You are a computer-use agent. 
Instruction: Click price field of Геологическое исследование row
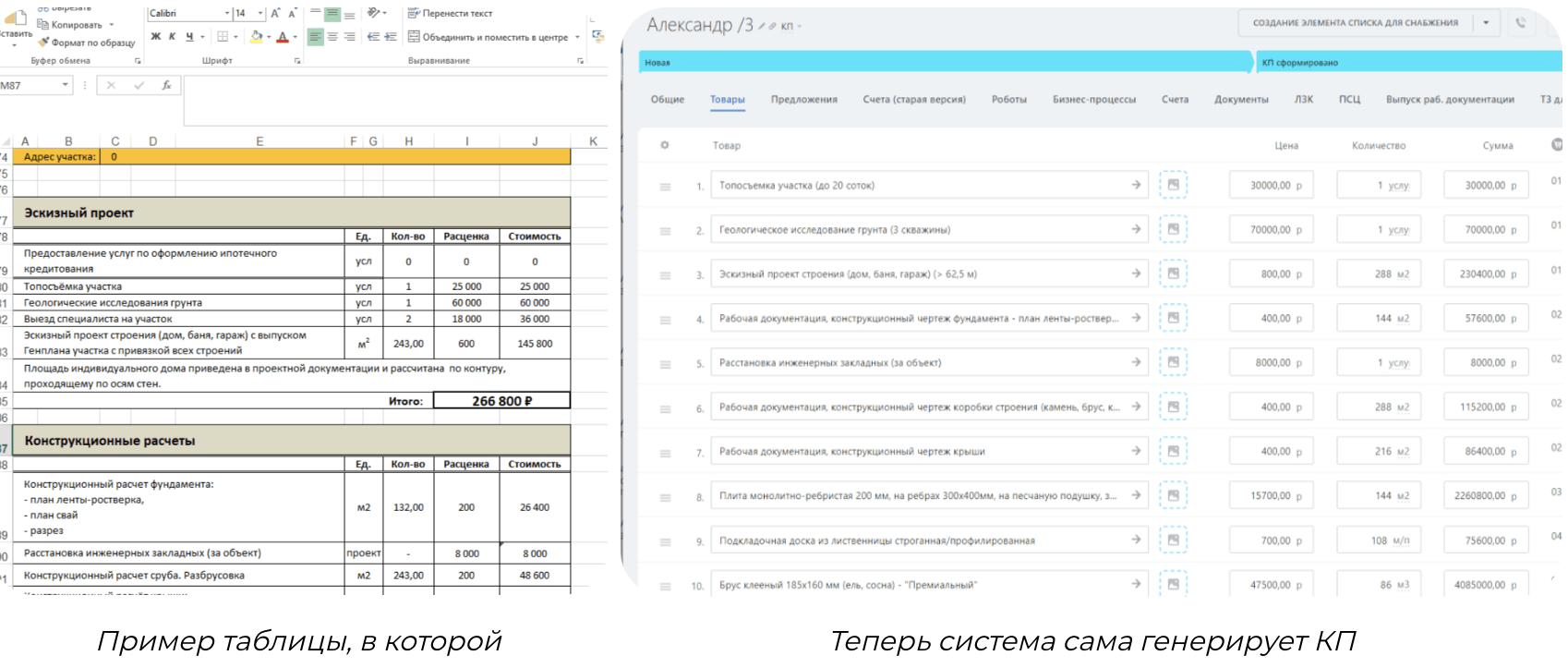coord(1271,229)
